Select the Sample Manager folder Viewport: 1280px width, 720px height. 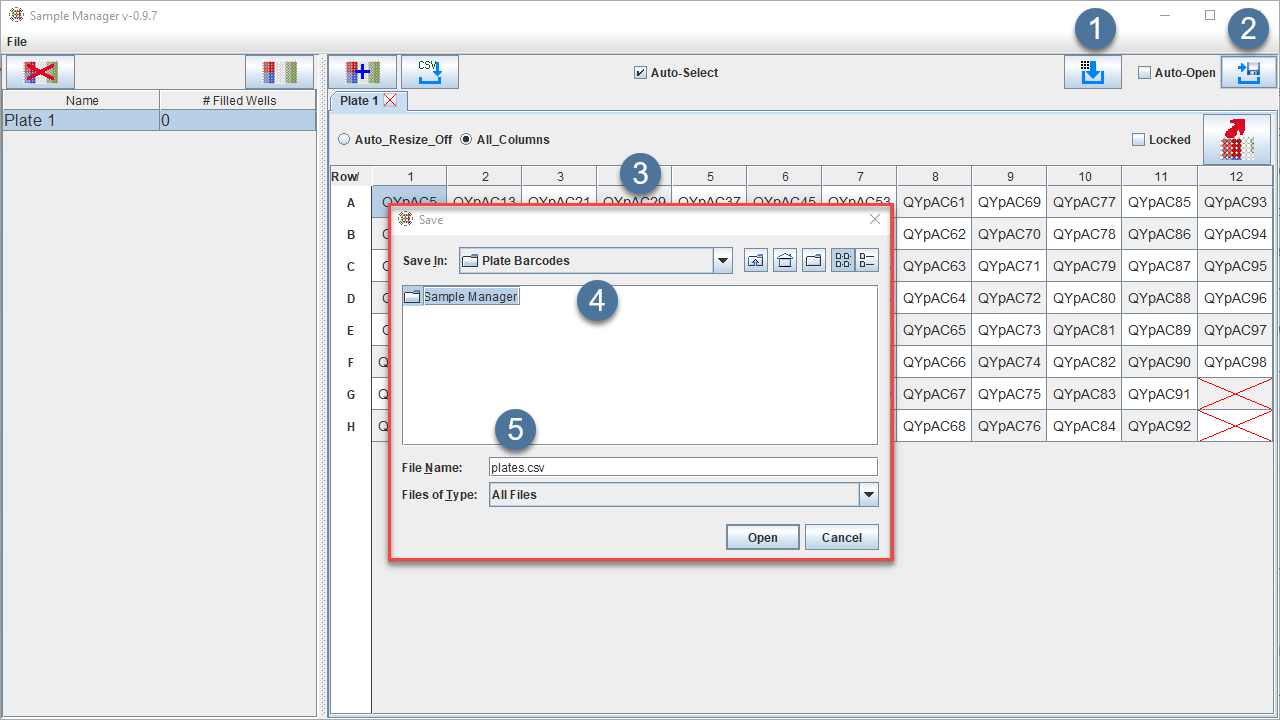pyautogui.click(x=461, y=297)
